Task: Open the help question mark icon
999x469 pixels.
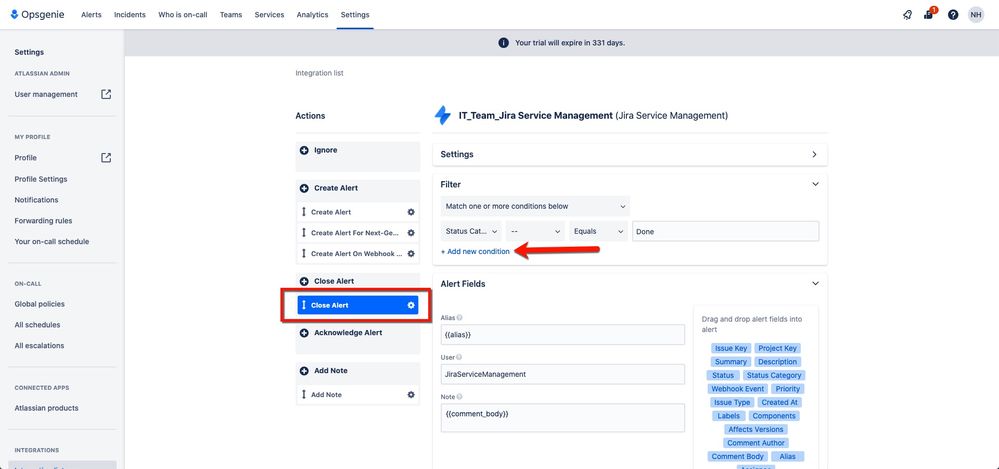Action: tap(952, 15)
